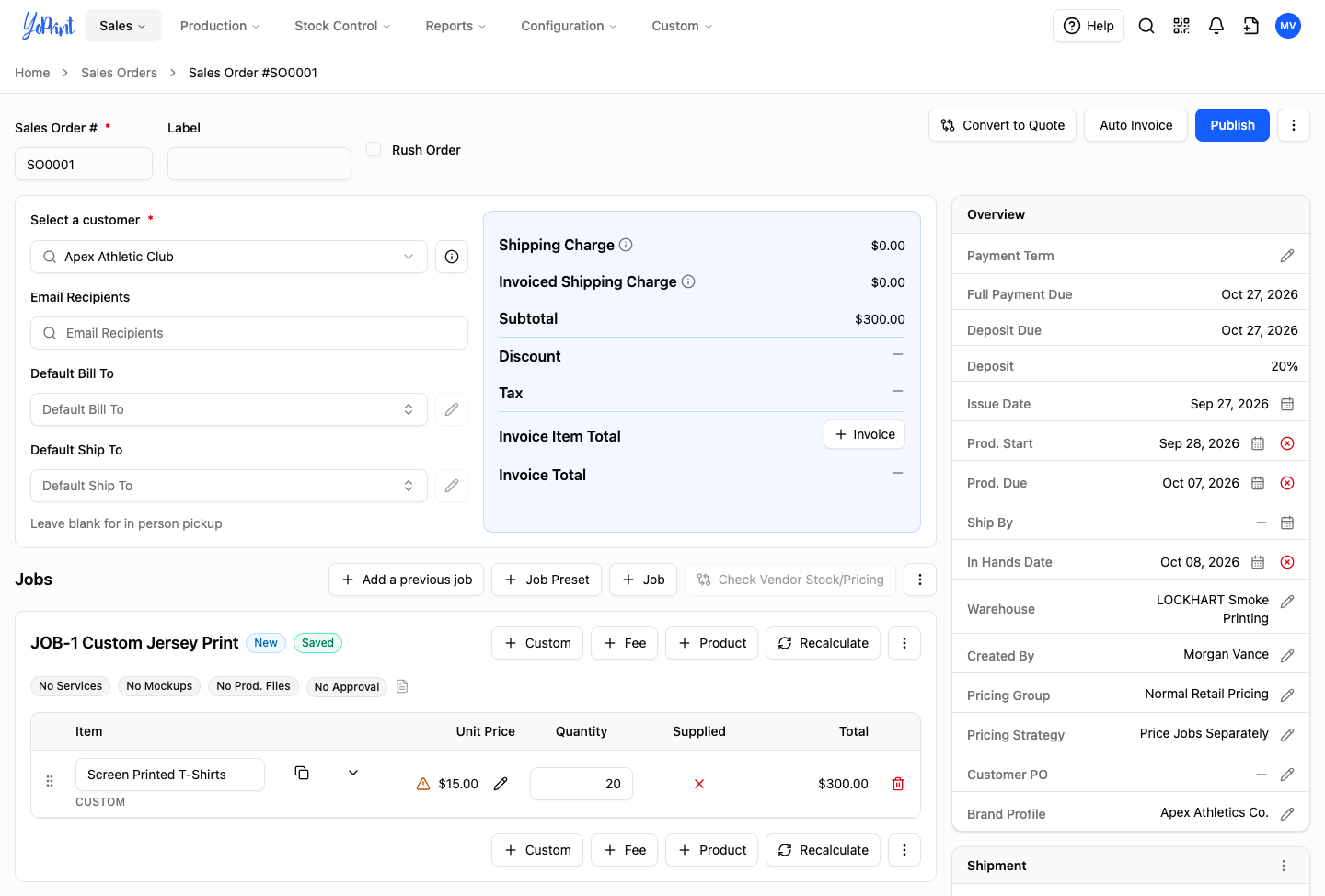1325x896 pixels.
Task: Open the QR code scanner icon
Action: 1181,26
